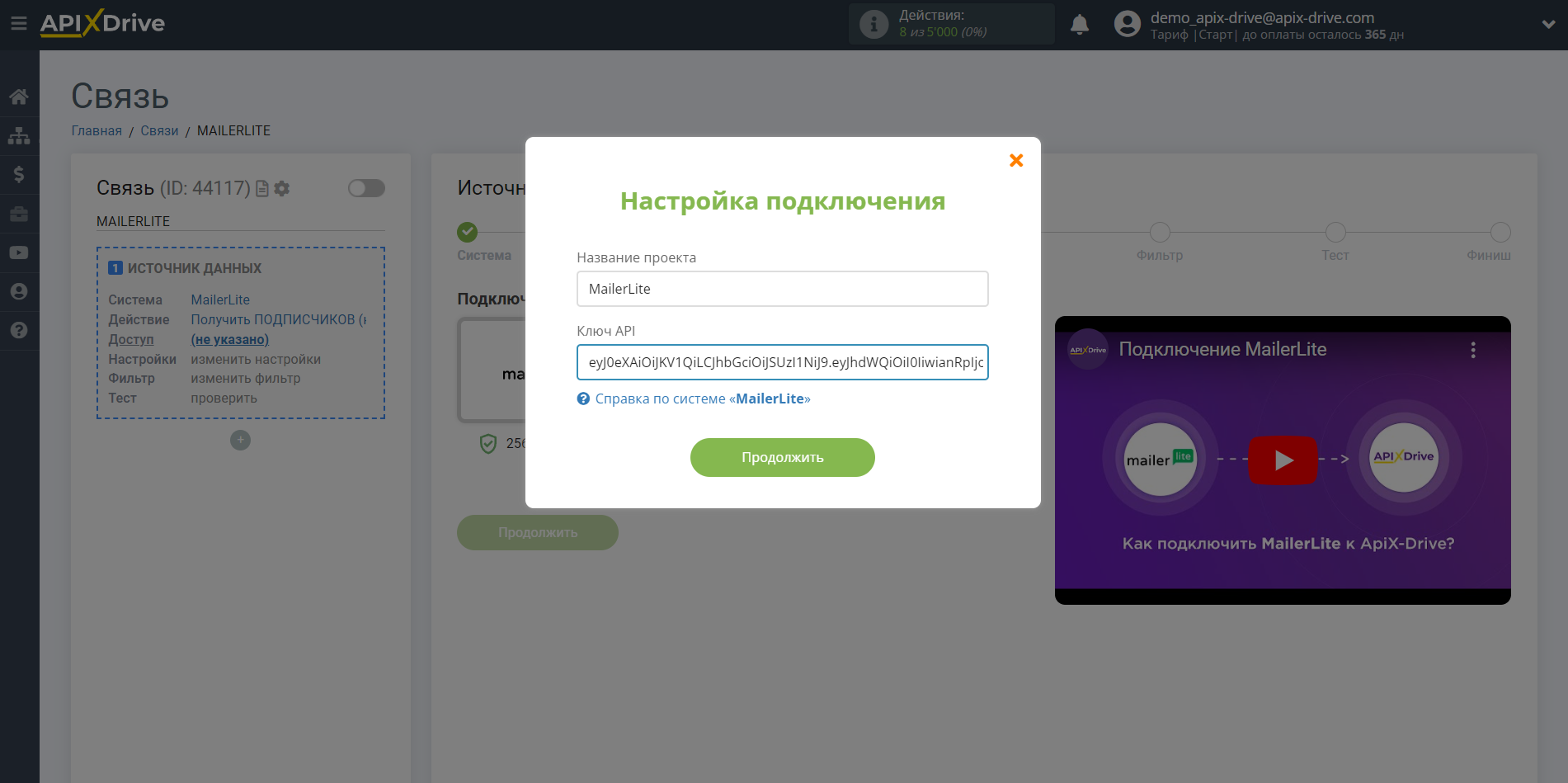
Task: Click the (не указано) access link
Action: pos(229,339)
